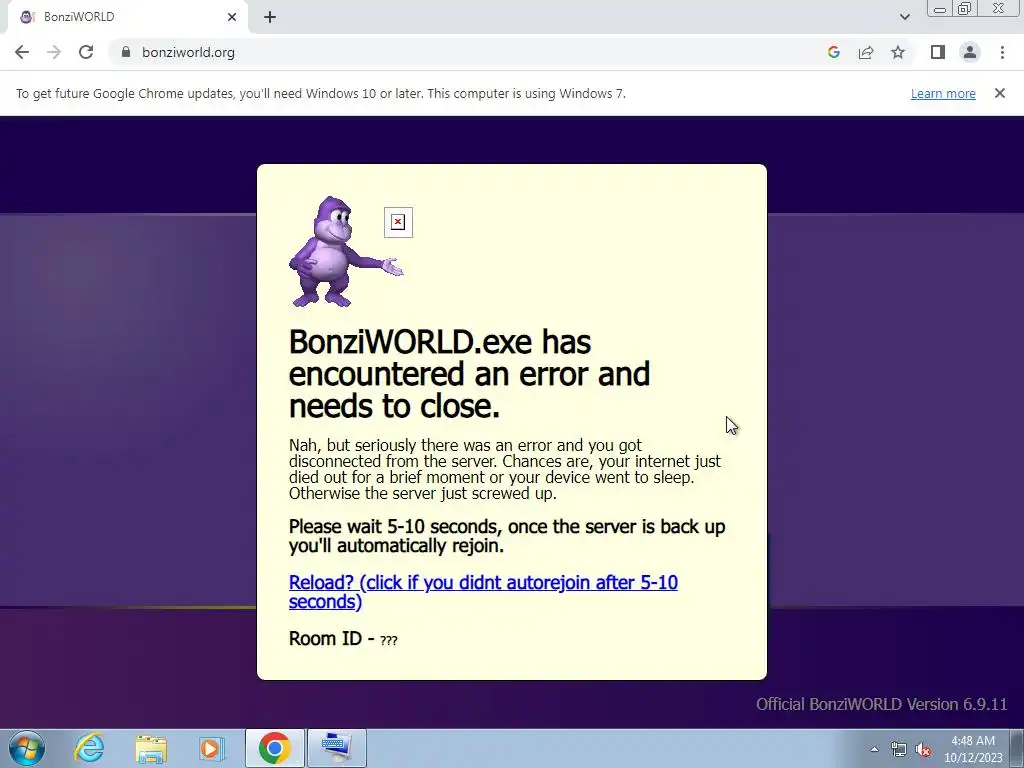Go back using the browser back arrow
Viewport: 1024px width, 768px height.
coord(22,52)
